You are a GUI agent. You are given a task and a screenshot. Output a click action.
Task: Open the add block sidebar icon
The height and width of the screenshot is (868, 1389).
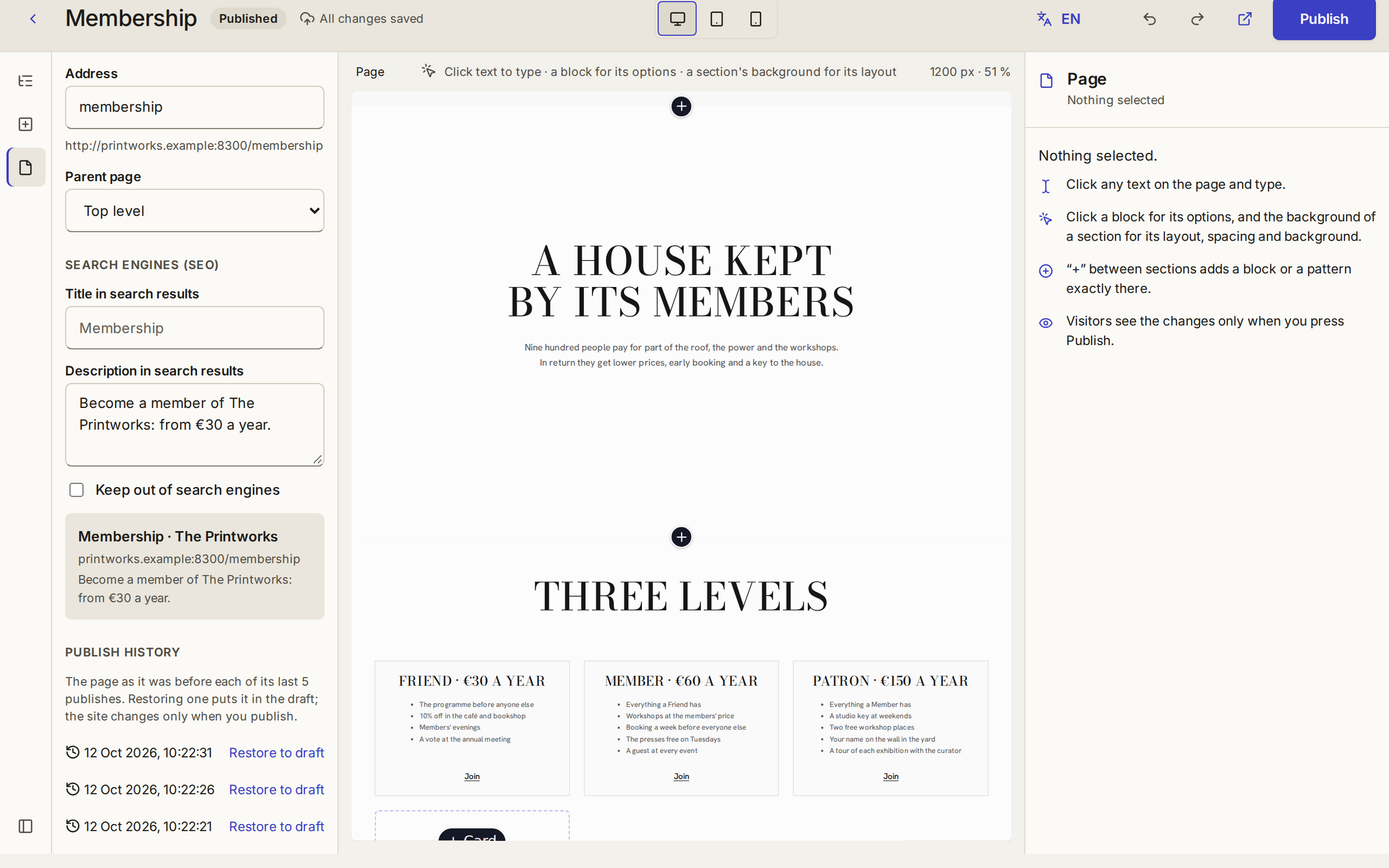[25, 124]
